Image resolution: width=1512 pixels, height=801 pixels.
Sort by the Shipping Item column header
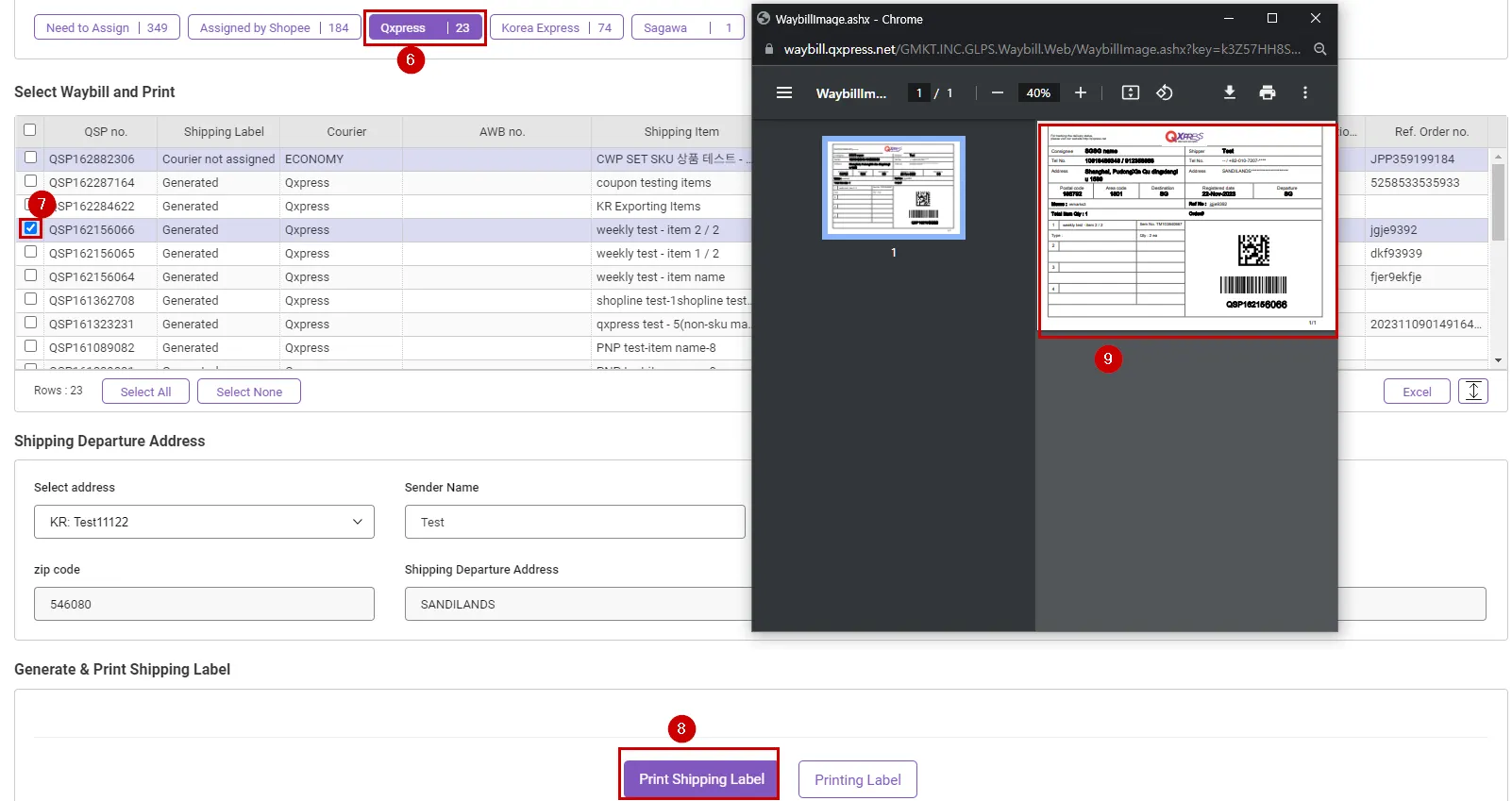tap(672, 132)
